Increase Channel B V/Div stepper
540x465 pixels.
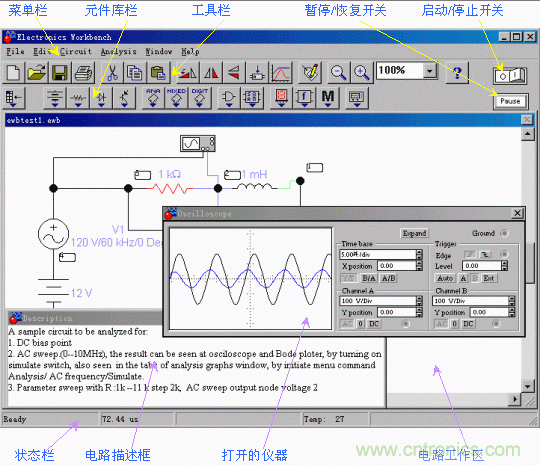[512, 299]
